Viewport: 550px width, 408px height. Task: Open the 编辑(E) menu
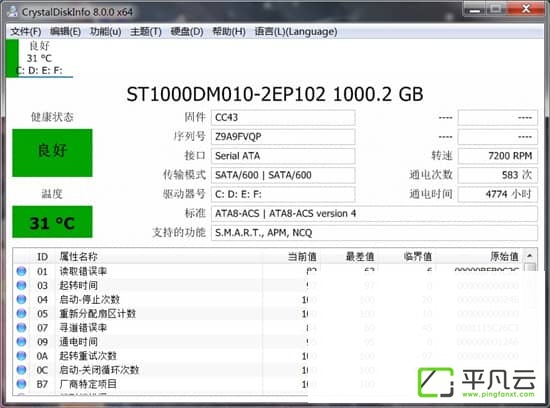[x=65, y=32]
